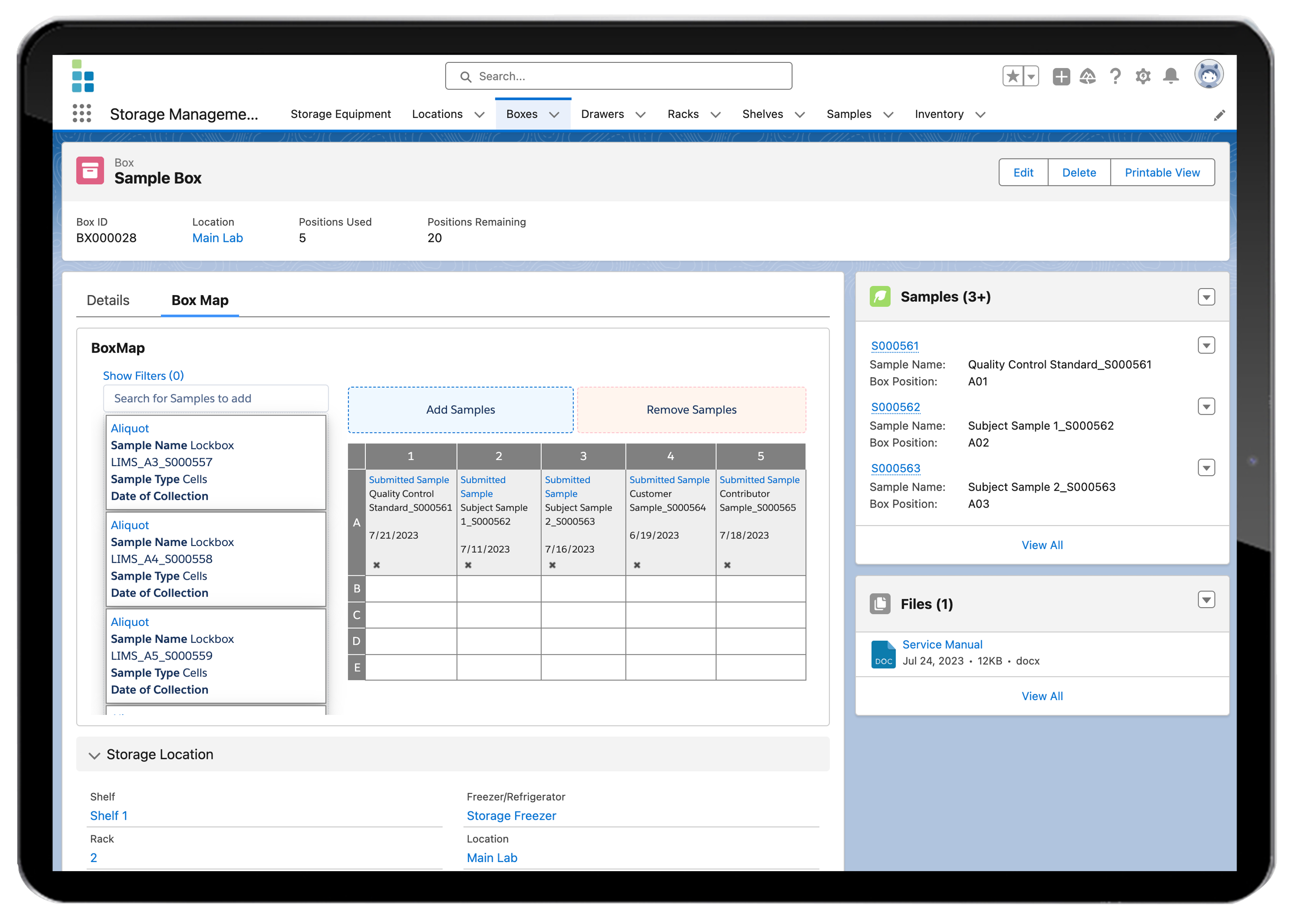Image resolution: width=1292 pixels, height=924 pixels.
Task: Click the Setup gear icon
Action: tap(1143, 76)
